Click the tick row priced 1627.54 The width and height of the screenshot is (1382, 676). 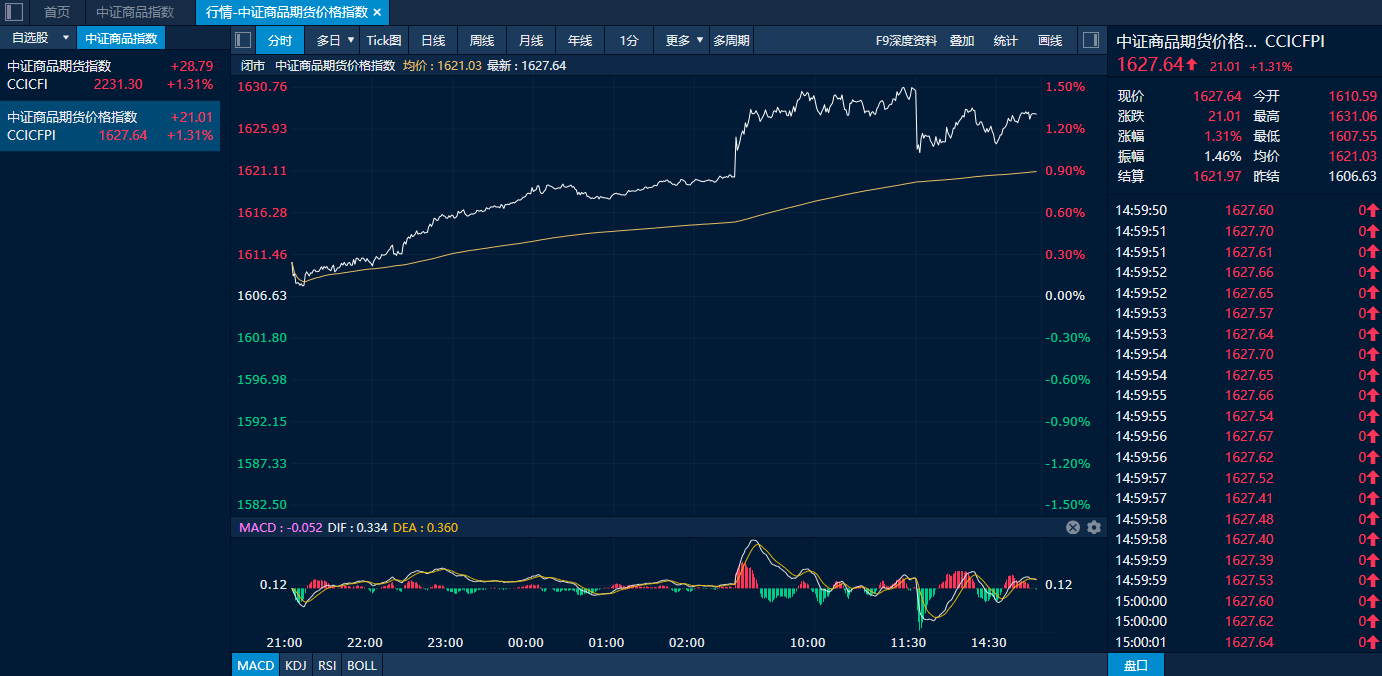1245,416
